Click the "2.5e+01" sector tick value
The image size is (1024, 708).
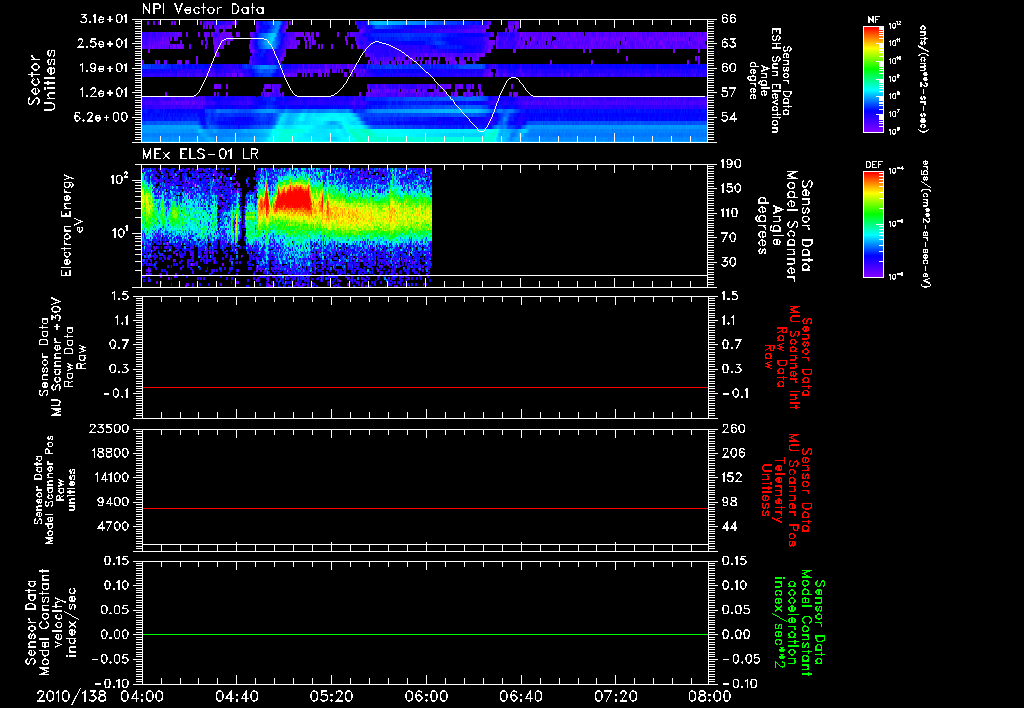[x=103, y=43]
